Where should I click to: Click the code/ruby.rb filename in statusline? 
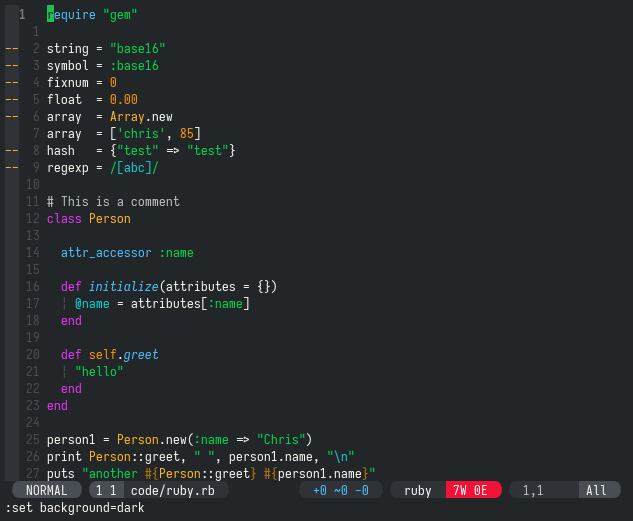tap(172, 490)
